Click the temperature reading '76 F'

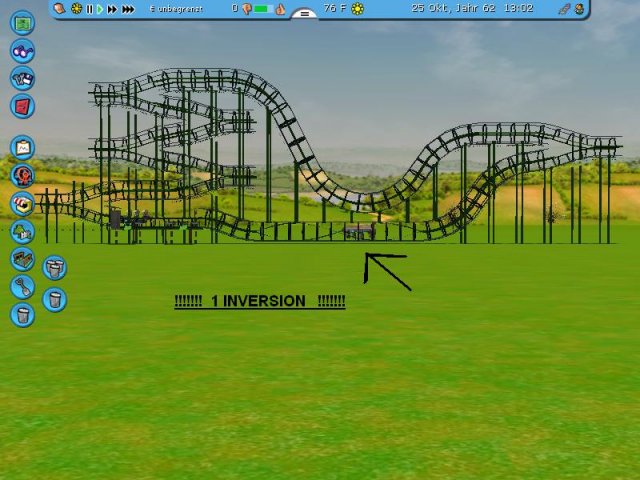click(335, 8)
